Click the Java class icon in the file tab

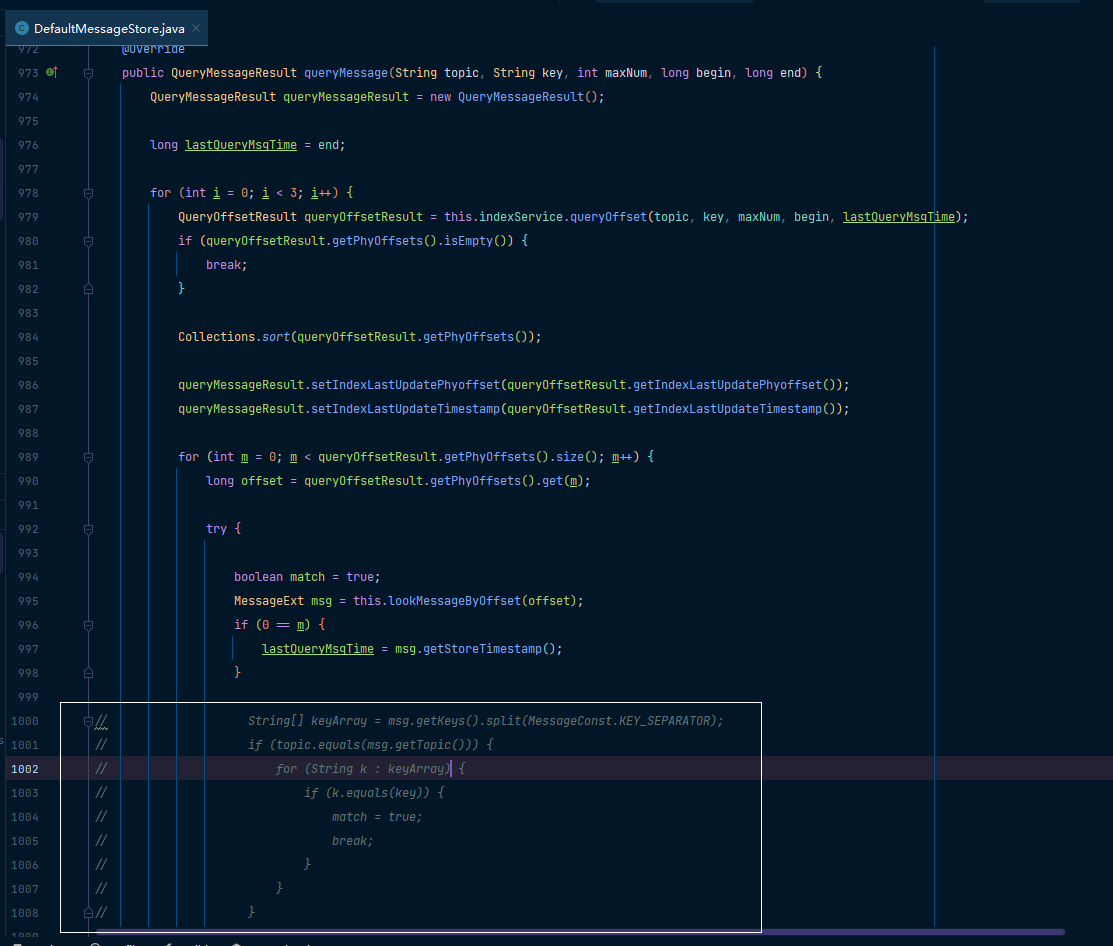click(x=22, y=28)
